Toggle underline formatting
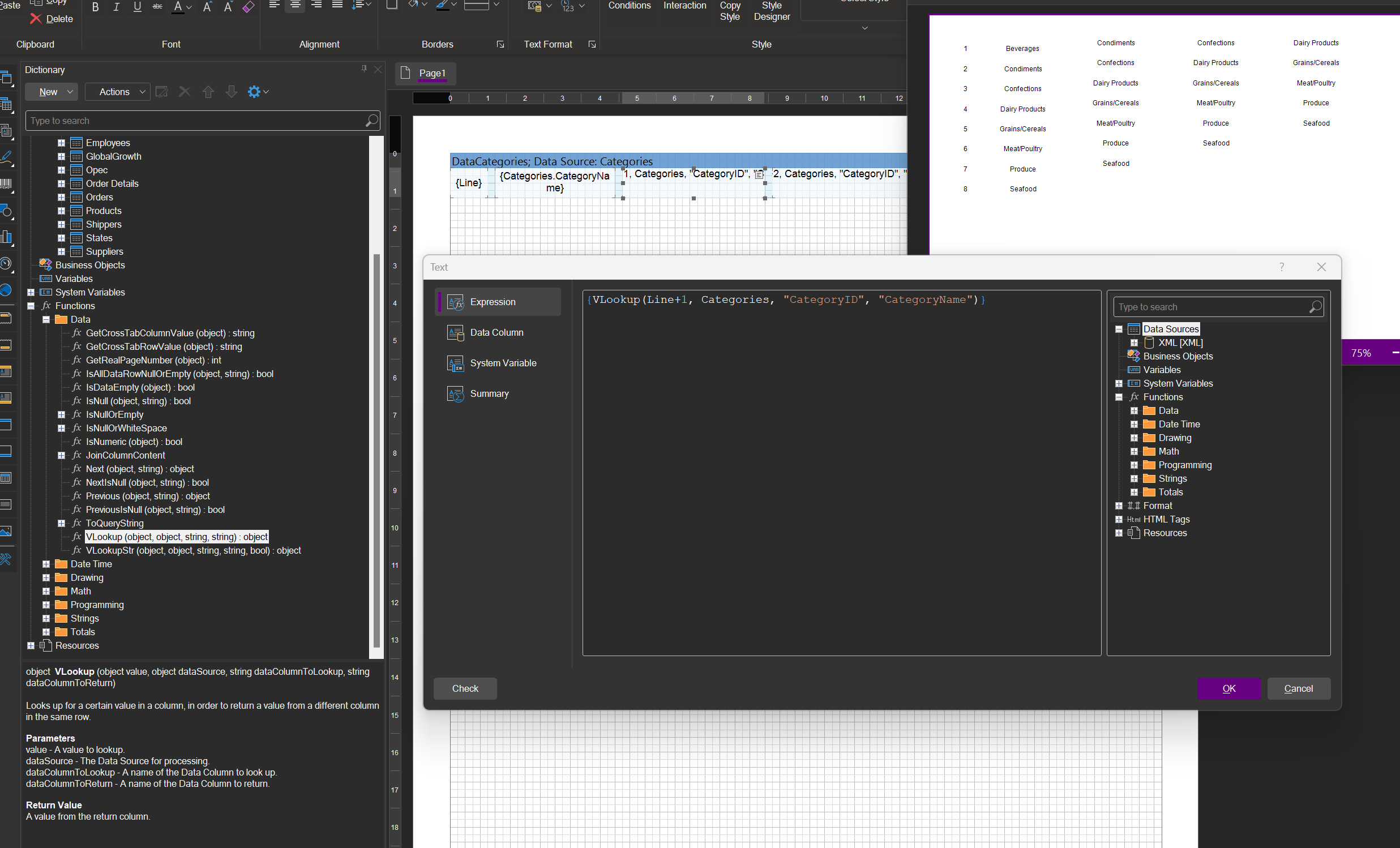The width and height of the screenshot is (1400, 848). coord(138,7)
